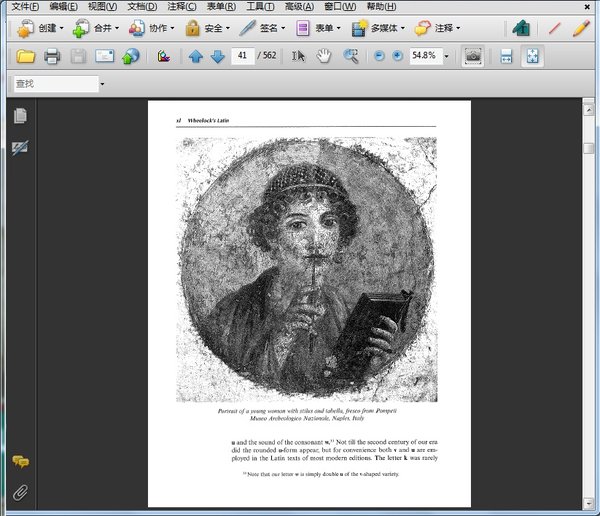Click the page number field showing 41
This screenshot has width=600, height=516.
[241, 56]
